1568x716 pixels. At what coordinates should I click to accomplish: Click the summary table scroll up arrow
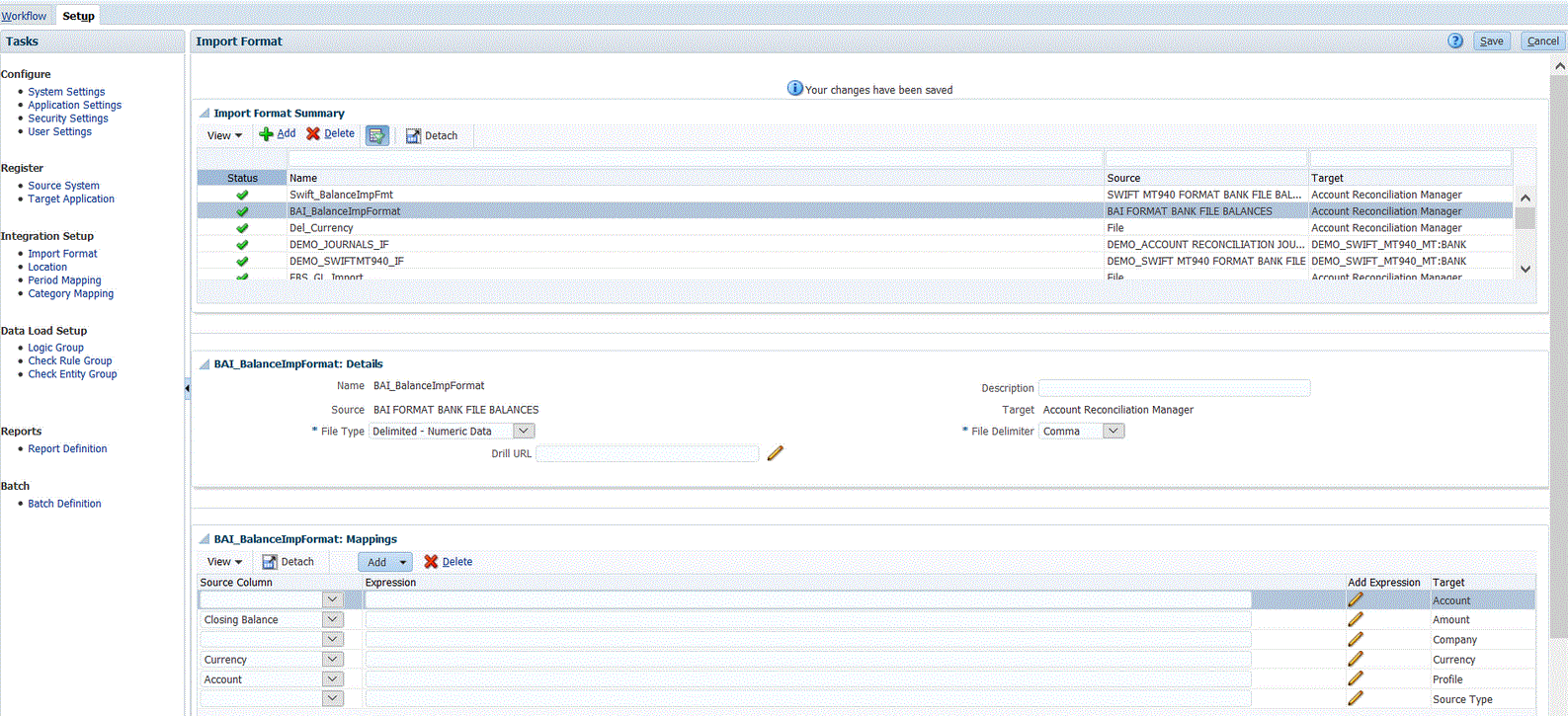[x=1525, y=199]
